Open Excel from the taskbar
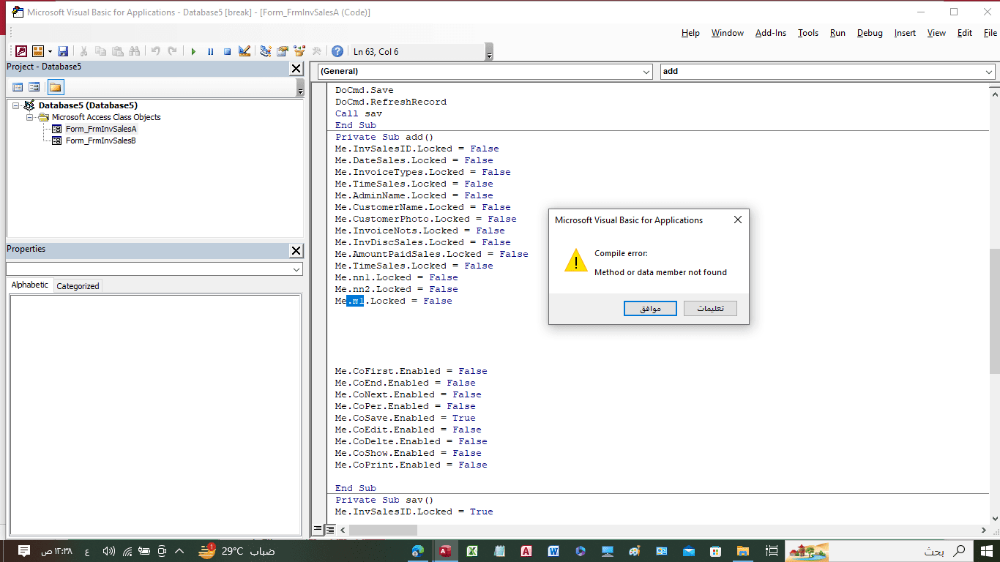Screen dimensions: 1000x562 472,551
